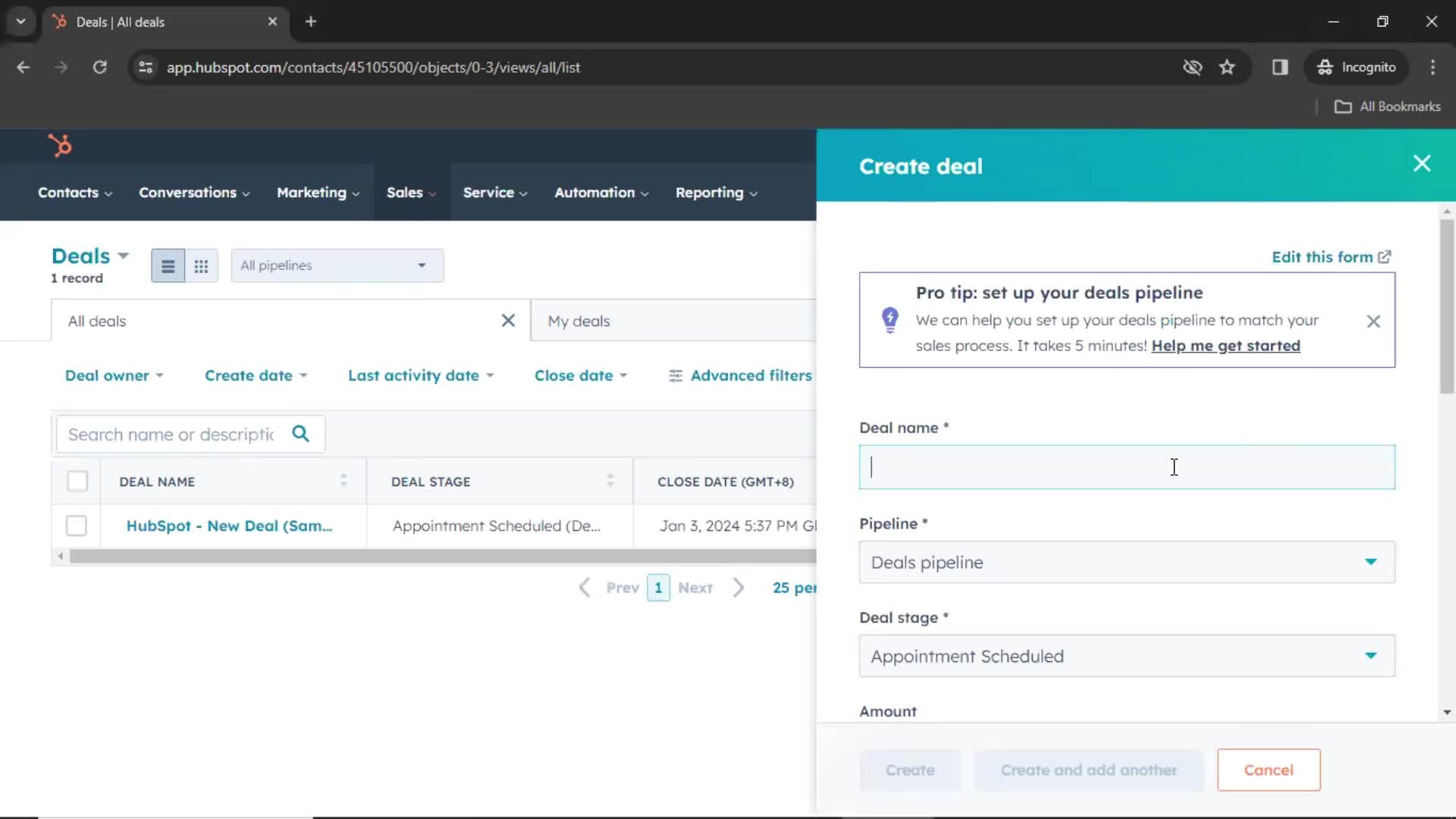Click Edit this form link

[1331, 257]
